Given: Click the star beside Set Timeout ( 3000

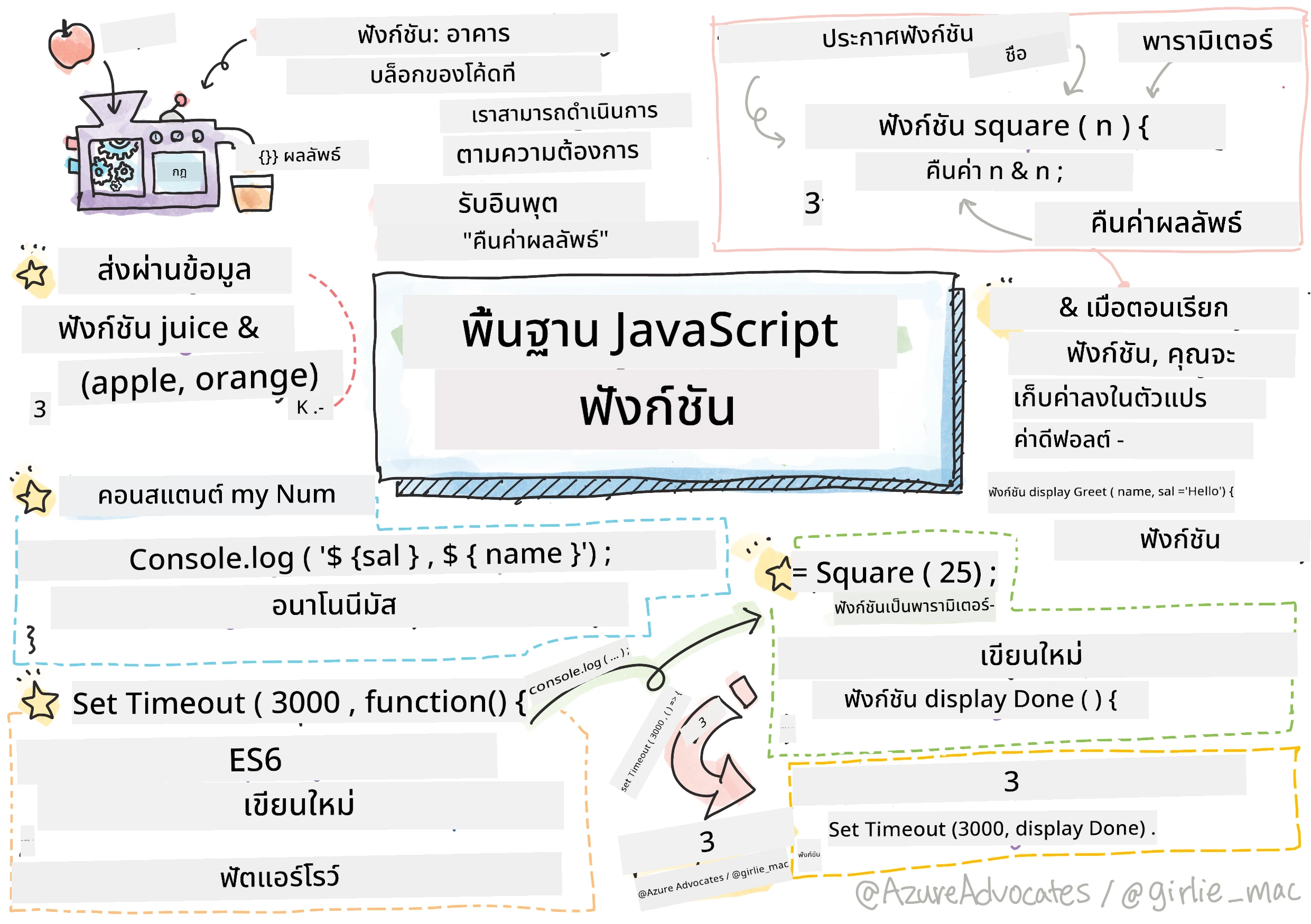Looking at the screenshot, I should (39, 702).
